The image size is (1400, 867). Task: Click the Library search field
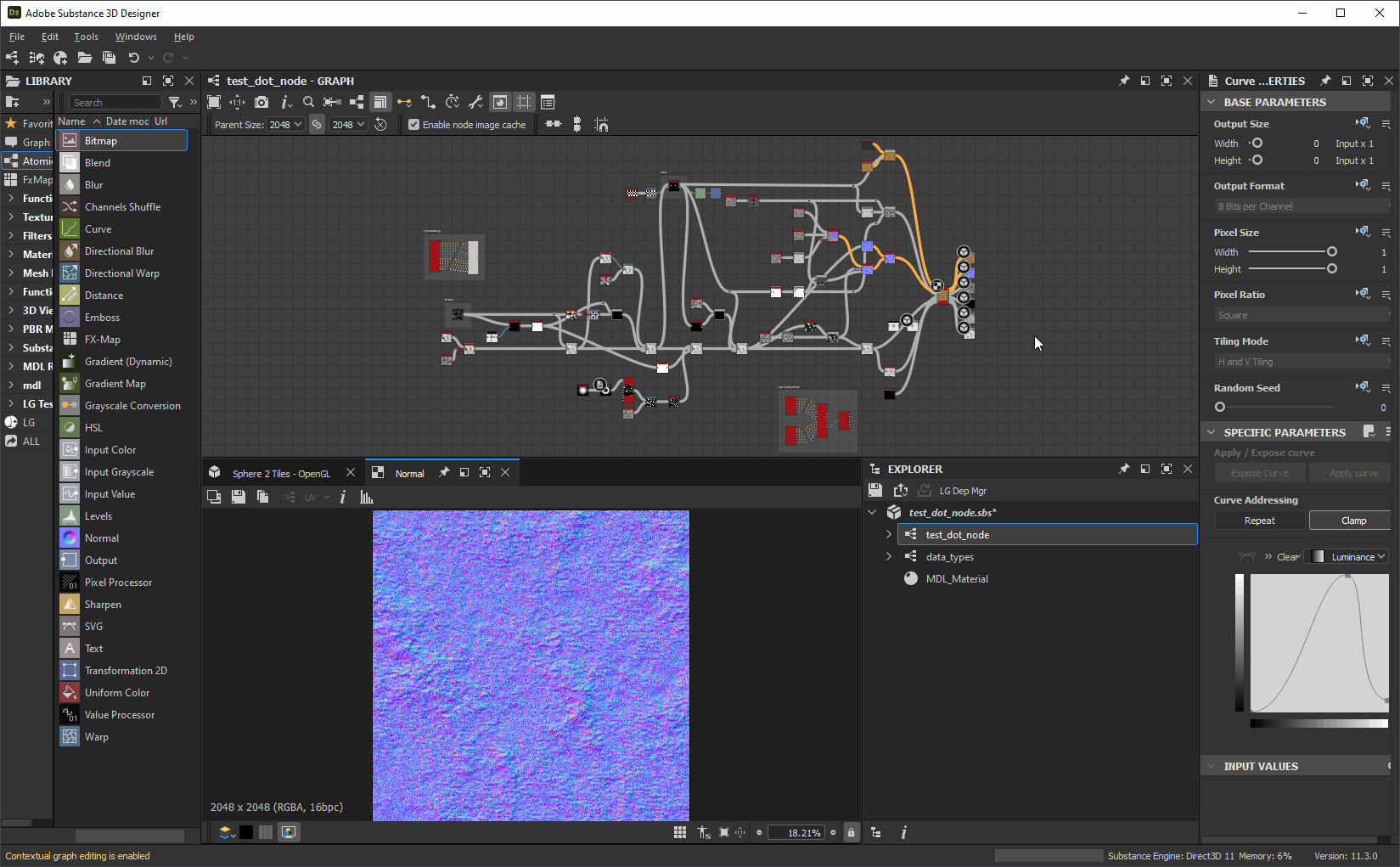click(x=115, y=103)
